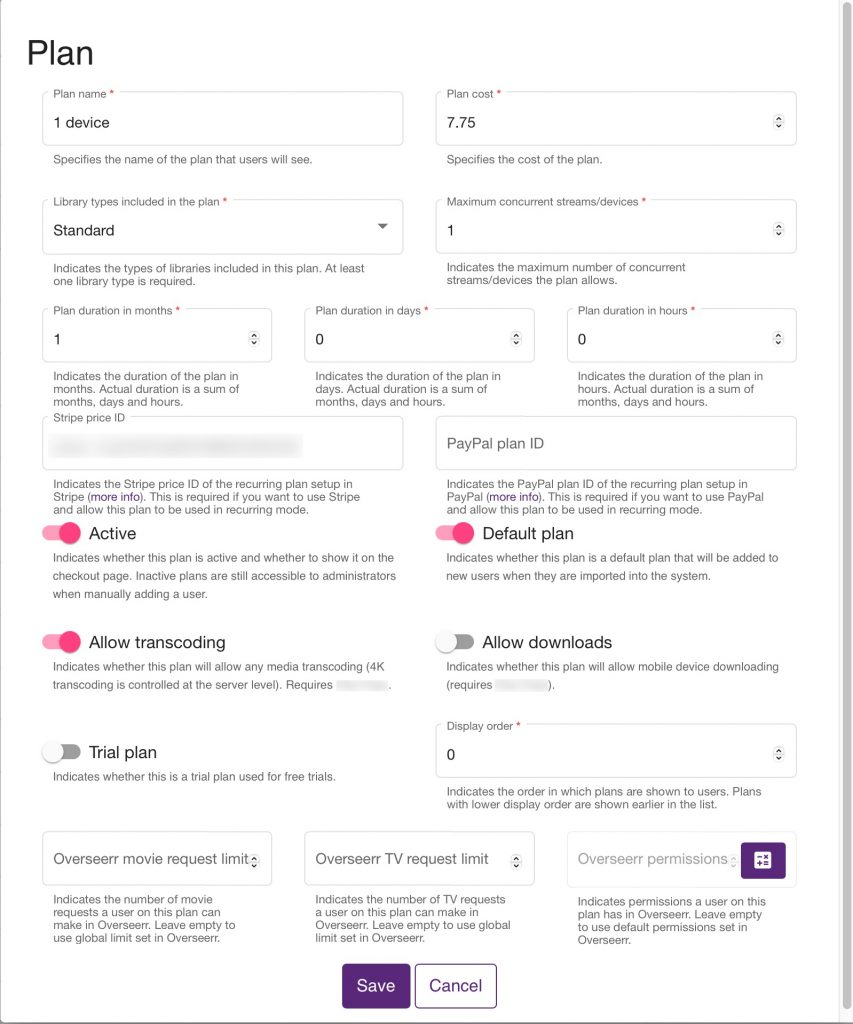Toggle the Active plan switch

[62, 534]
